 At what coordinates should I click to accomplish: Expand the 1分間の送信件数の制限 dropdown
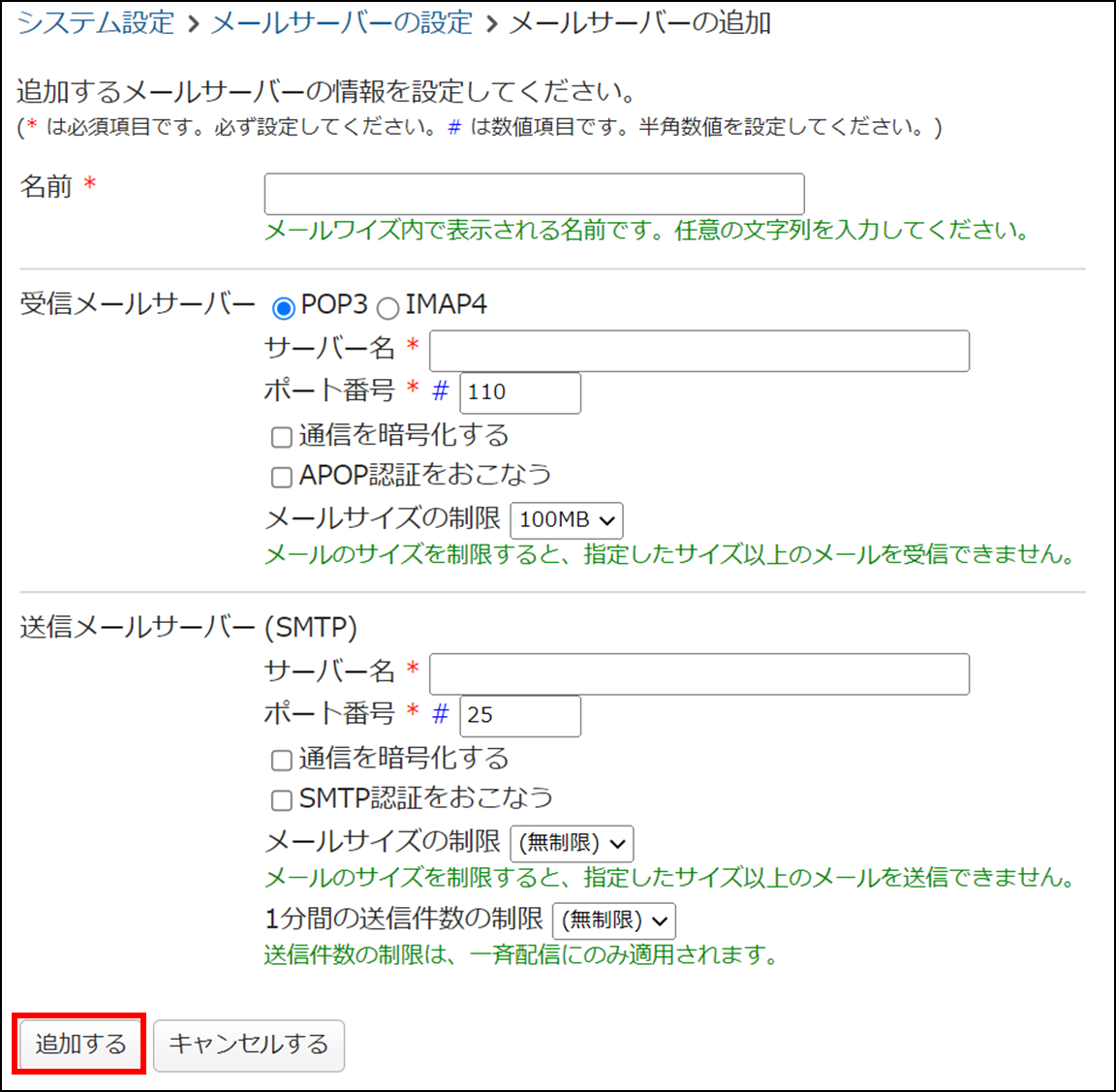[x=613, y=920]
